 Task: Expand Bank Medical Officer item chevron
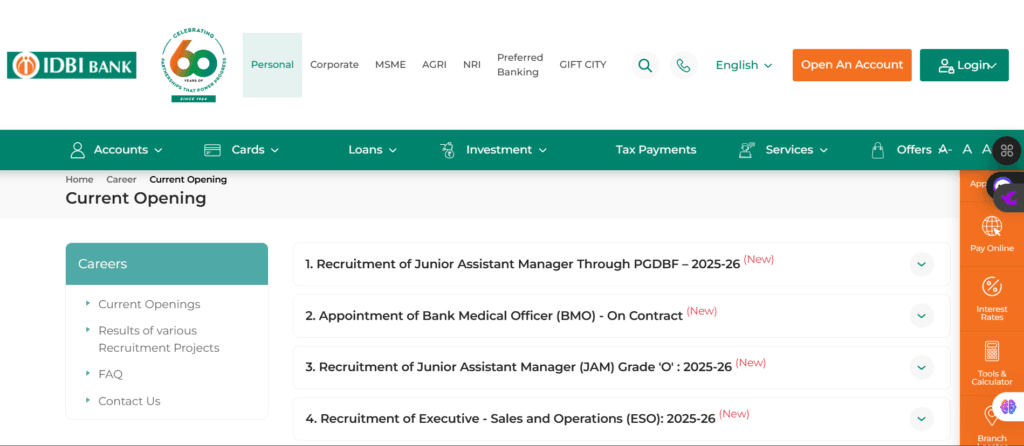tap(921, 316)
